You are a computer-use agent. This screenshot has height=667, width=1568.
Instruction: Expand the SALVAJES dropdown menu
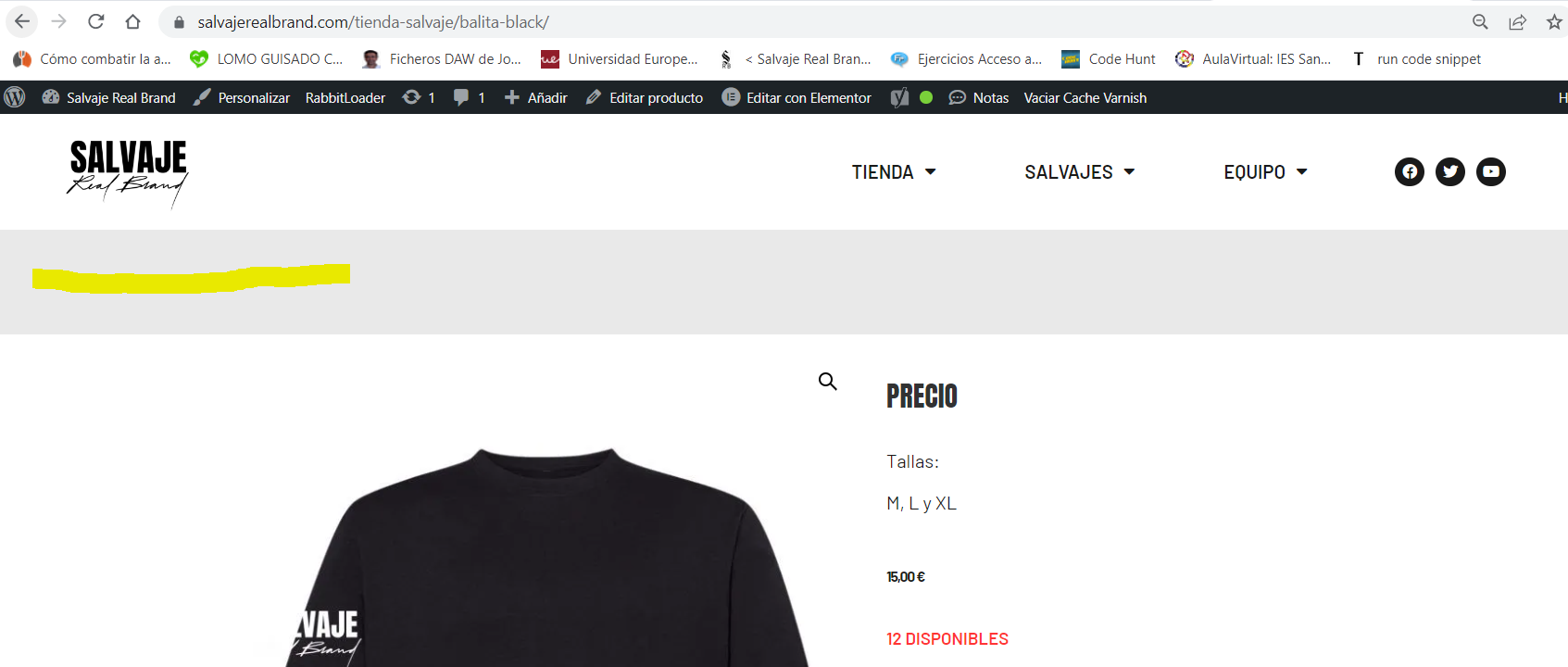[x=1080, y=172]
